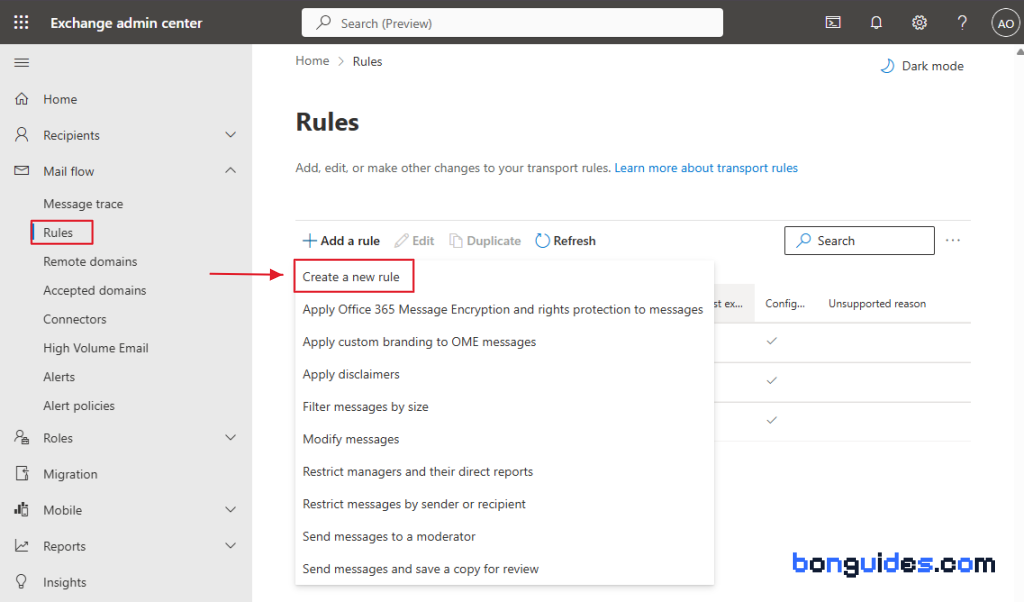Choose Apply Office 365 Message Encryption option
The image size is (1024, 602).
click(x=504, y=309)
